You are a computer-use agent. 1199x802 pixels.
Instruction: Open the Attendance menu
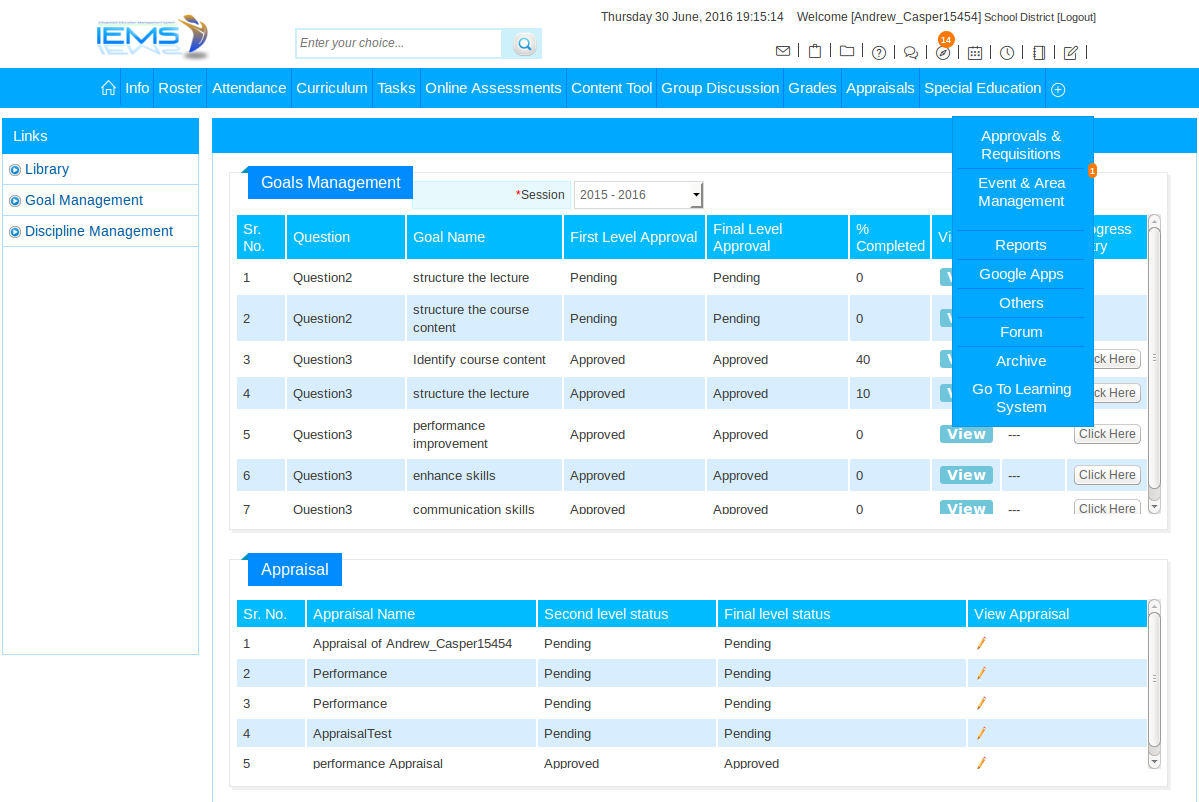(x=249, y=88)
